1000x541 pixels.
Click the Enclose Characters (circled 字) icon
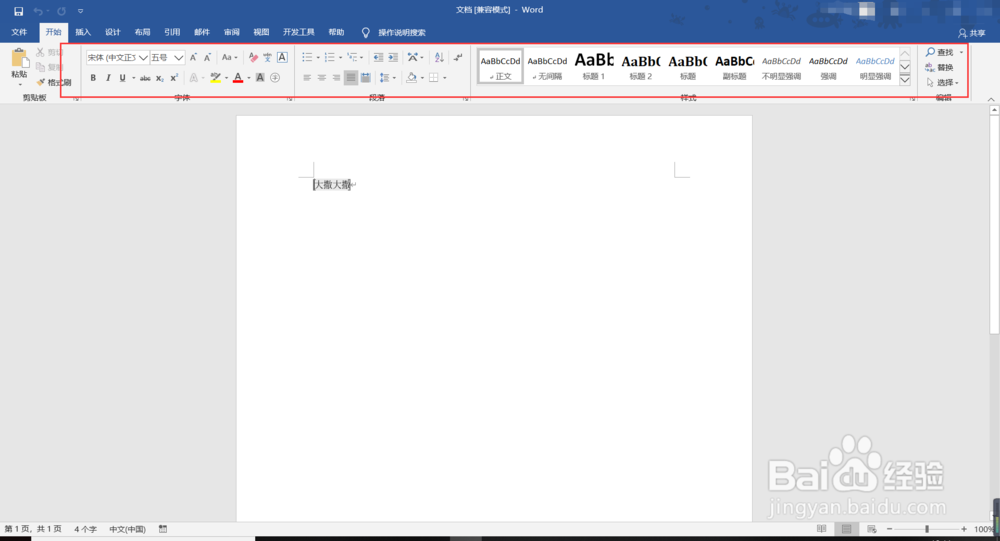(275, 78)
